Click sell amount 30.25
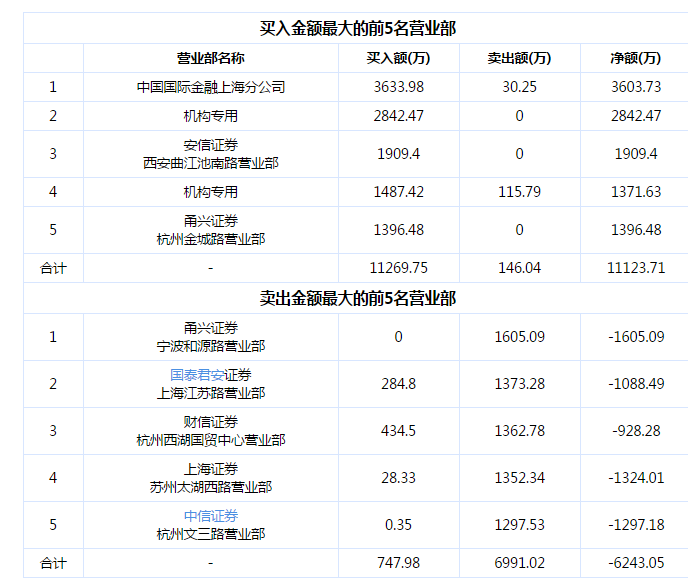The width and height of the screenshot is (688, 587). point(520,87)
